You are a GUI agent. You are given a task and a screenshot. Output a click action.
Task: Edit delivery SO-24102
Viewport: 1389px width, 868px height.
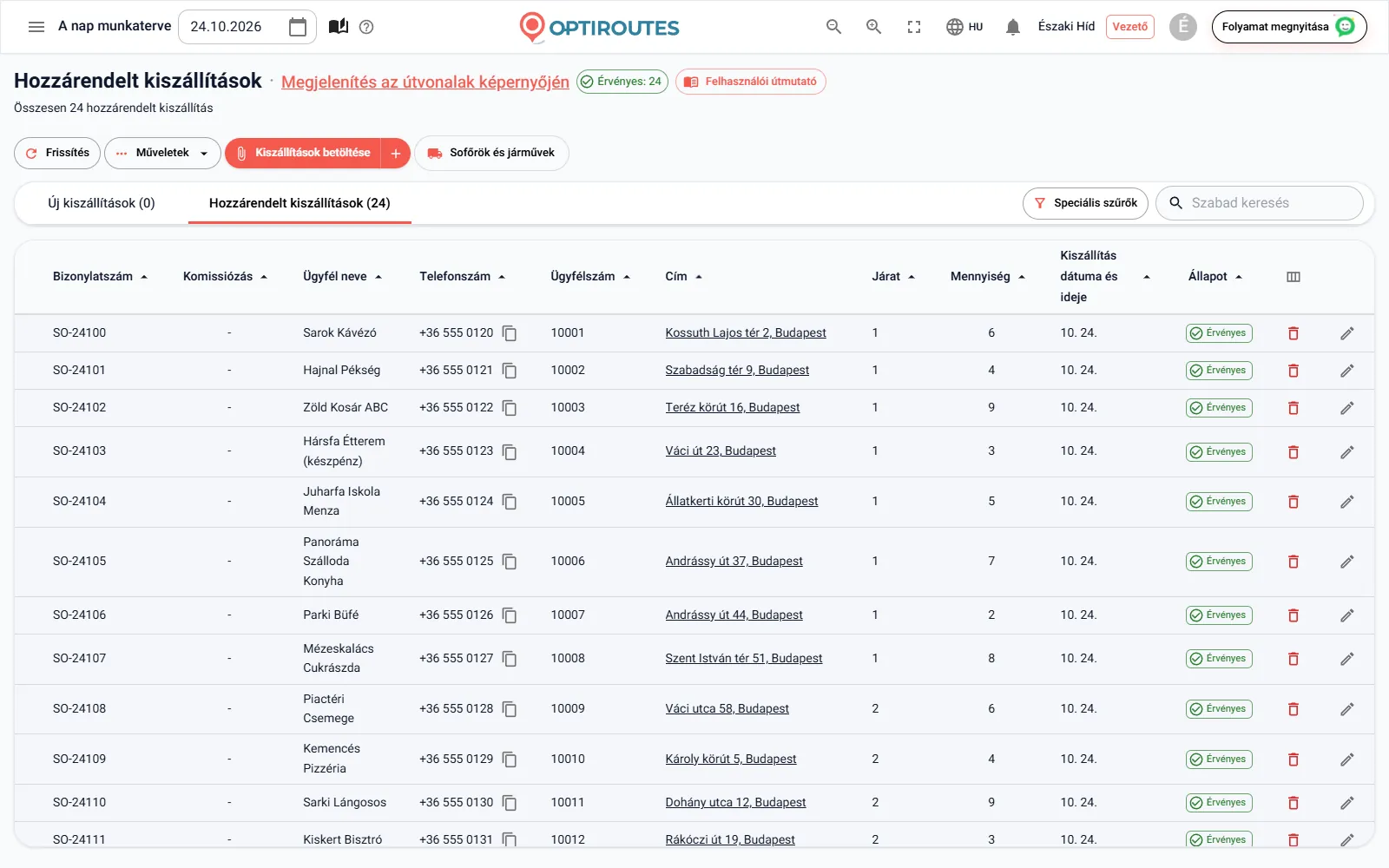1347,408
